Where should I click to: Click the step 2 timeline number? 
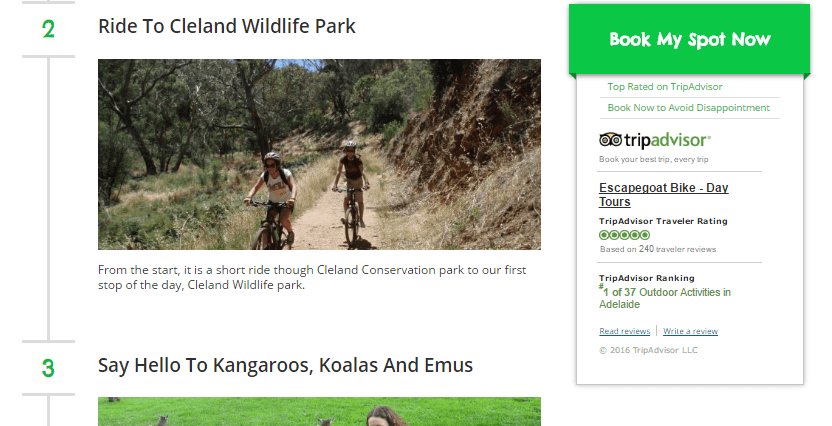tap(48, 29)
